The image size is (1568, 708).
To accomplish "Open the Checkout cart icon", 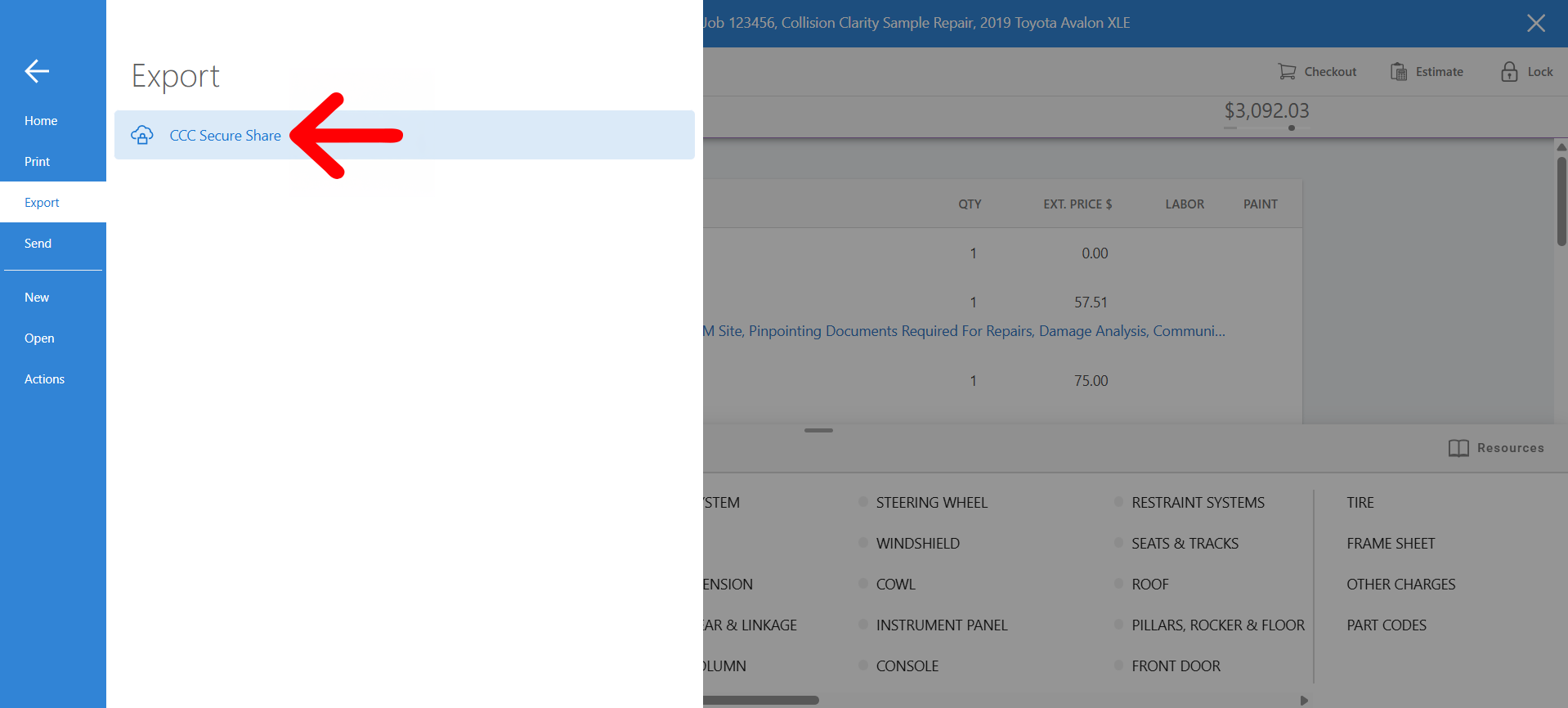I will coord(1287,72).
